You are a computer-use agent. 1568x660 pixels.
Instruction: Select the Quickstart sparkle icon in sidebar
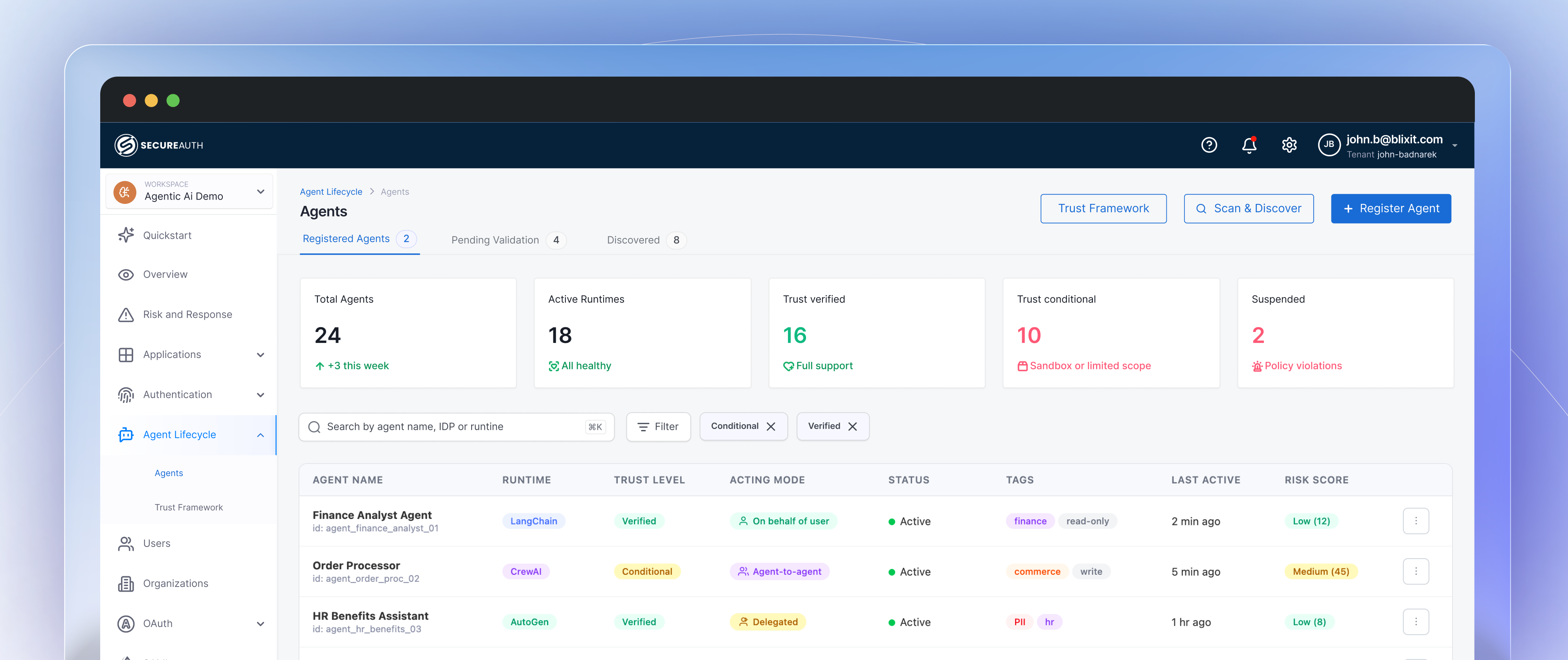tap(125, 235)
